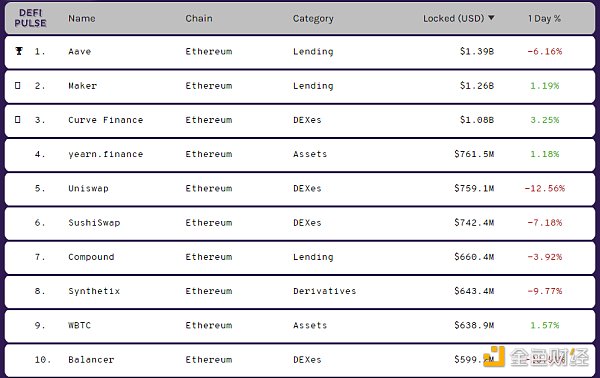Click the trophy icon beside Aave
The image size is (600, 378).
tap(19, 51)
